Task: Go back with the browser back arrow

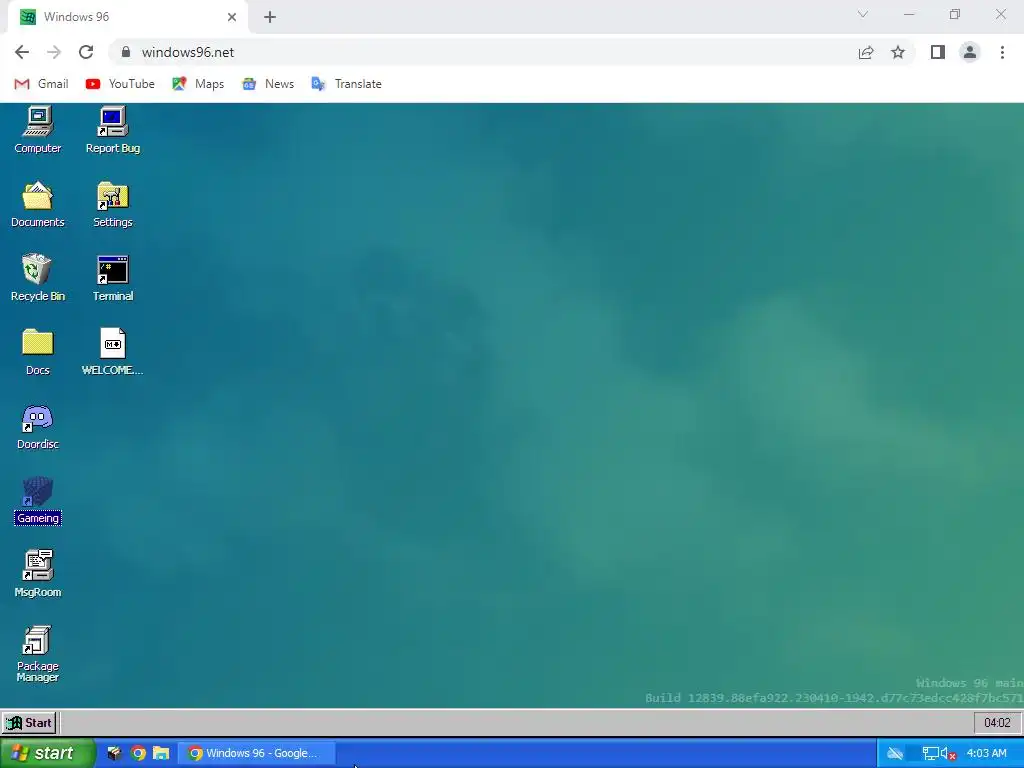Action: [22, 52]
